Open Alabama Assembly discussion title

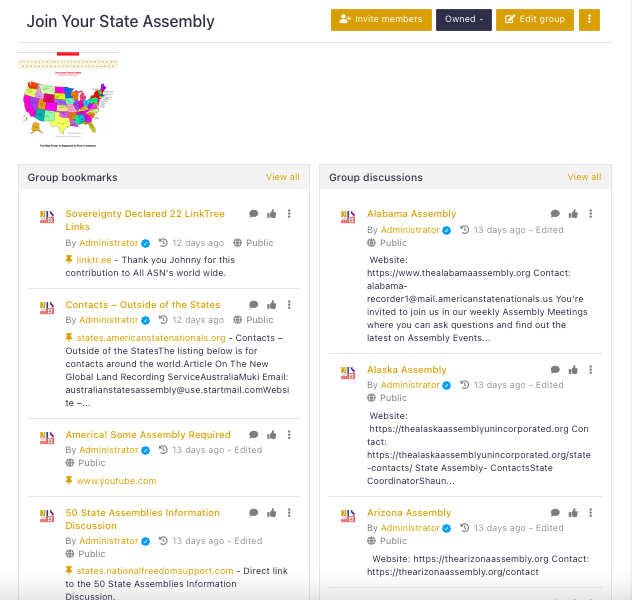tap(411, 213)
